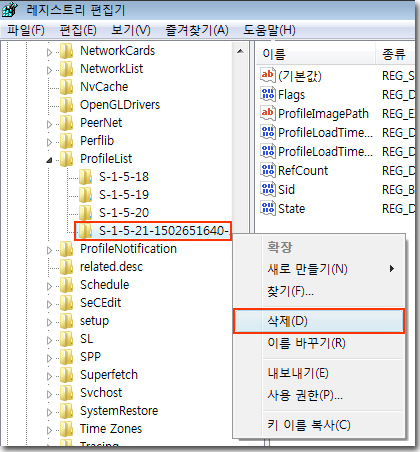Image resolution: width=420 pixels, height=452 pixels.
Task: Click the ProfileNotification folder icon
Action: click(67, 249)
